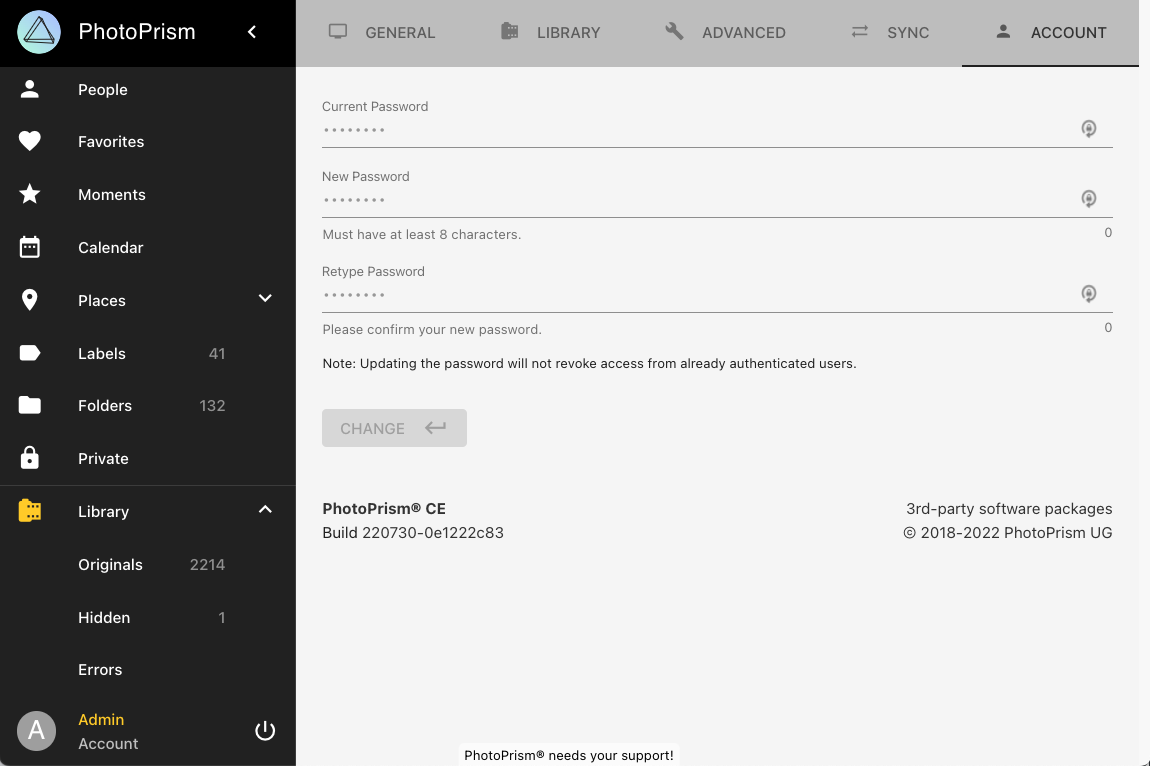Image resolution: width=1150 pixels, height=766 pixels.
Task: Open the Sync settings tab
Action: coord(890,32)
